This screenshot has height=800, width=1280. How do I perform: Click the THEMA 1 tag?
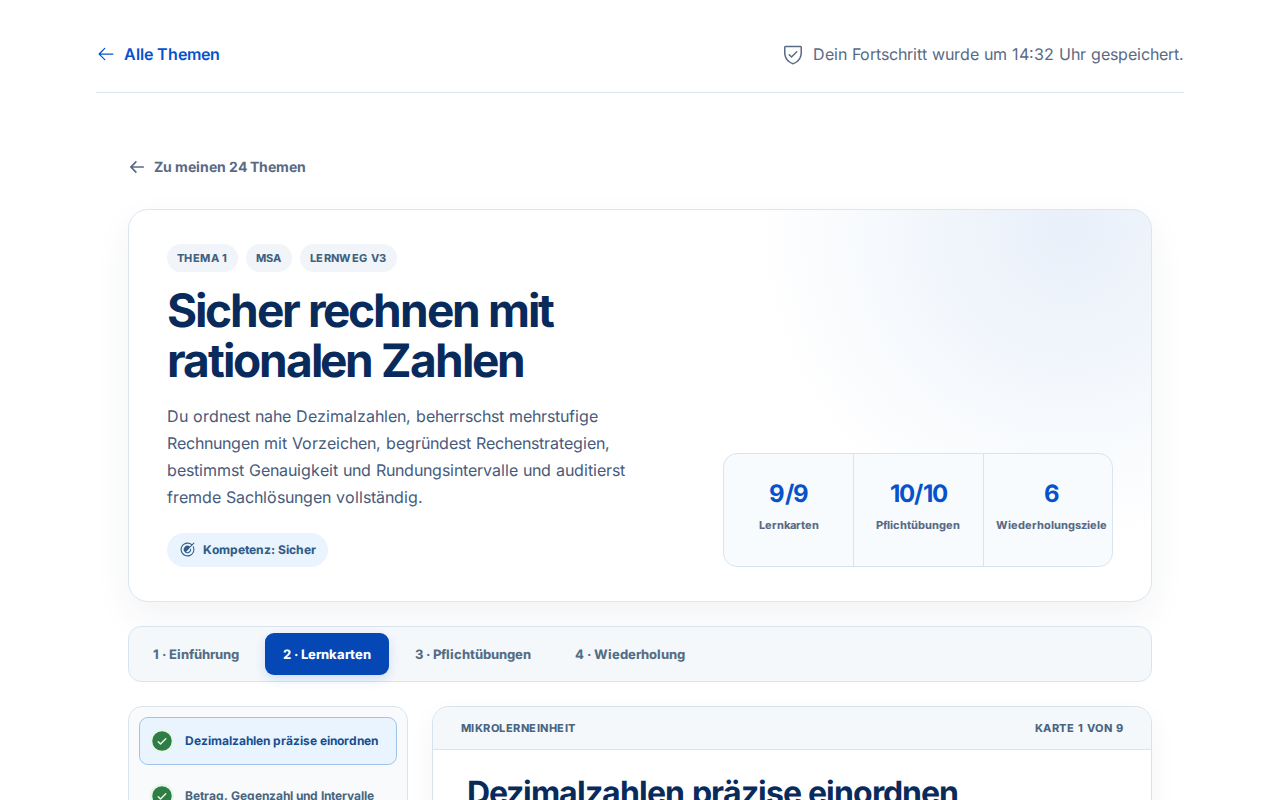click(x=202, y=258)
